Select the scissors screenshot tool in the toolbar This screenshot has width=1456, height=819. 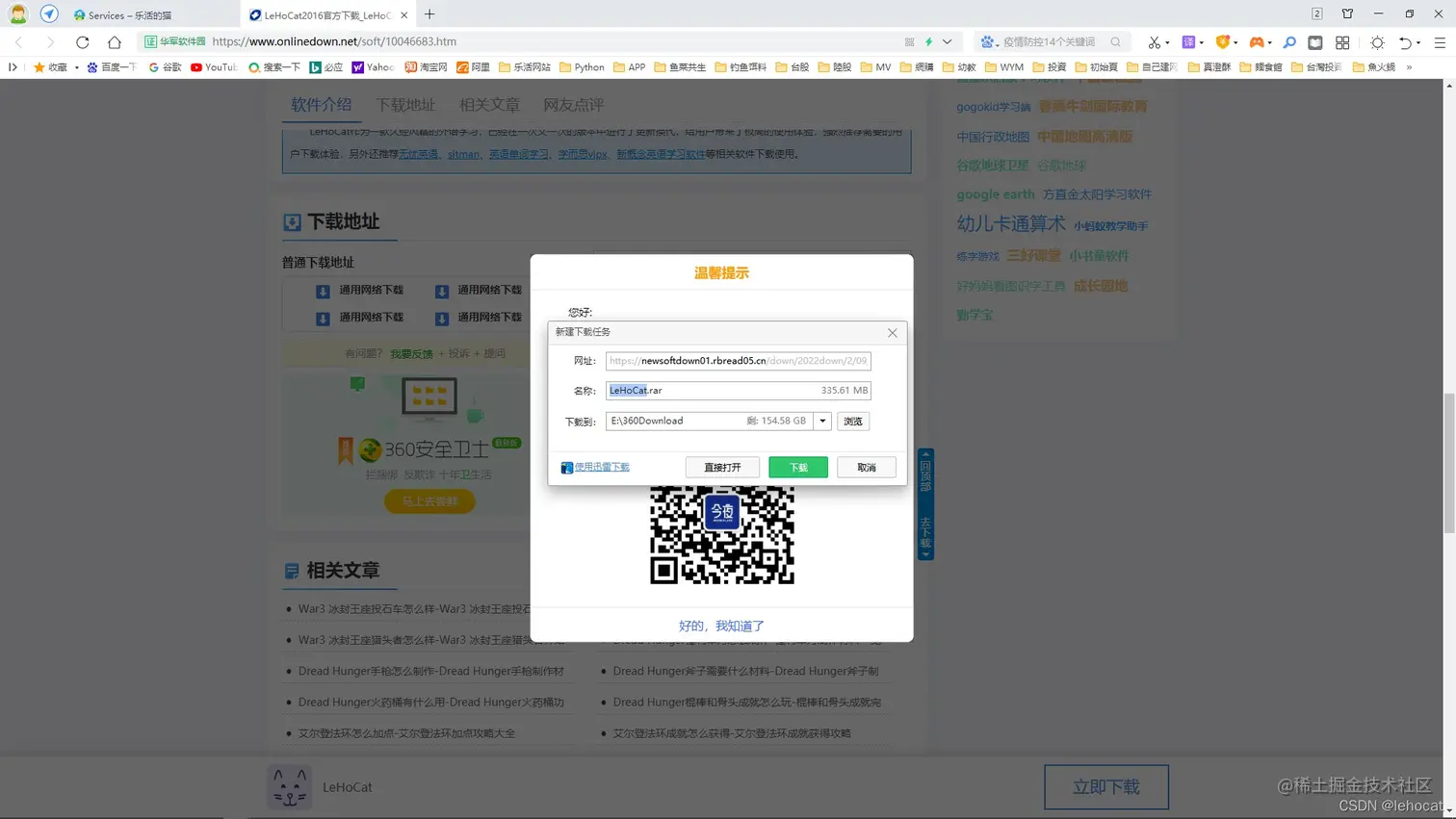click(1156, 42)
